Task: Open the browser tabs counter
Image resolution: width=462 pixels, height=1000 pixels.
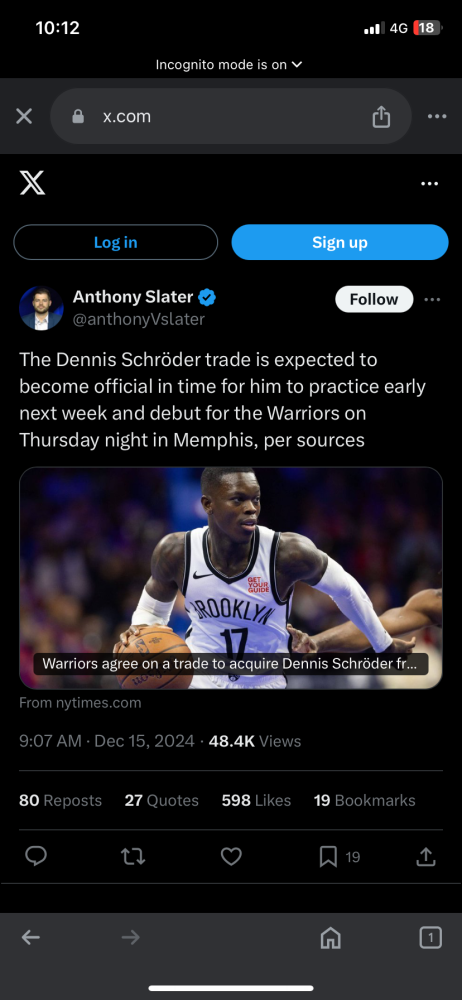Action: coord(431,937)
